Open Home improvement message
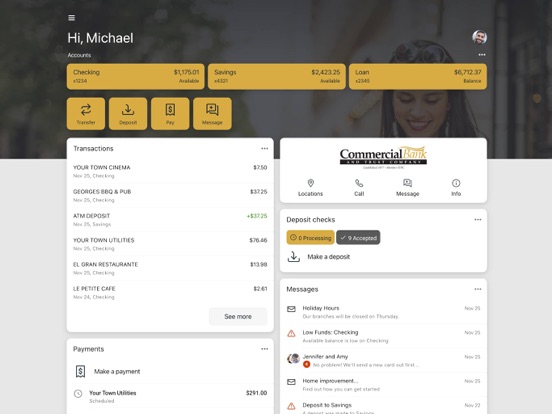 (x=383, y=385)
